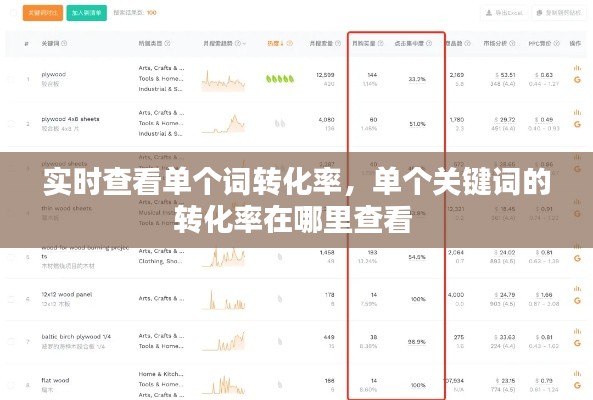Open bar chart icon for baltic birch plywood
Viewport: 593px width, 400px height.
click(577, 331)
